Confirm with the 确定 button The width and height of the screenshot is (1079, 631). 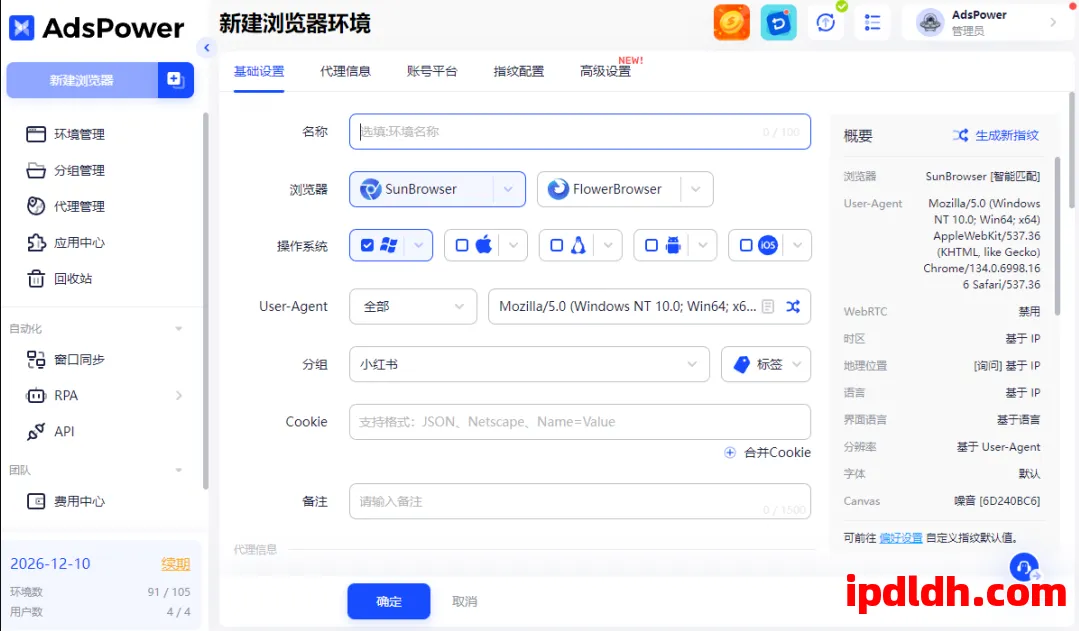389,601
